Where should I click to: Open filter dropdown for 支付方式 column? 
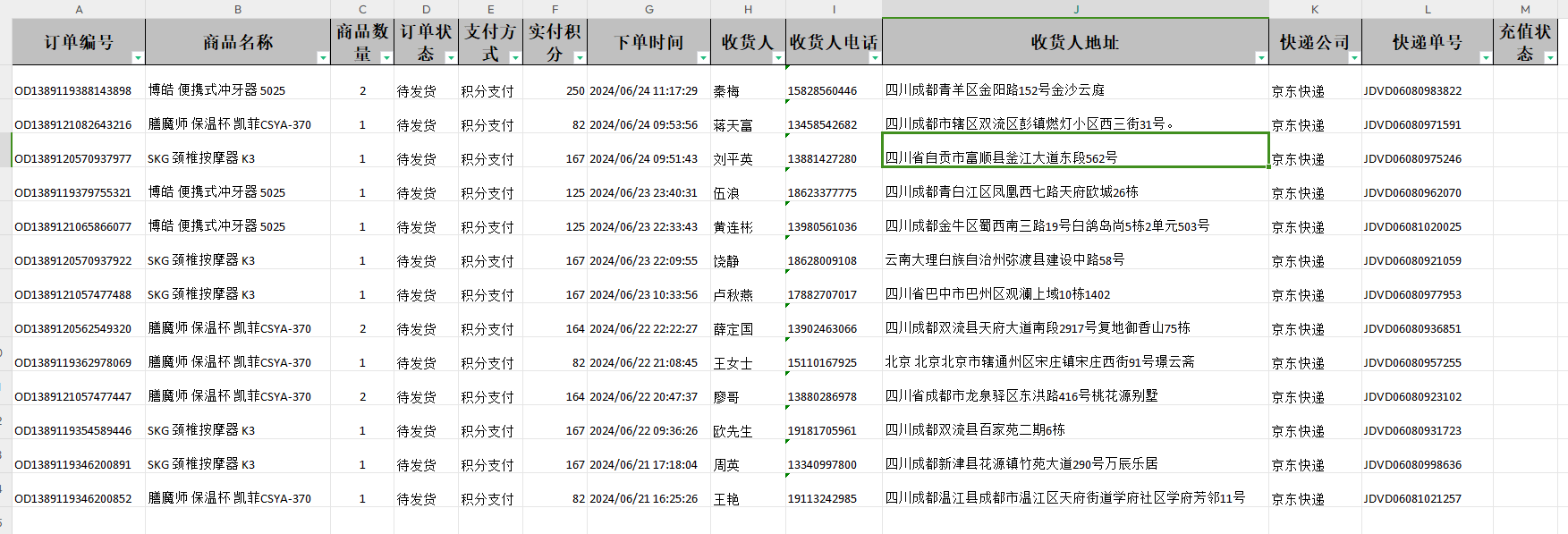pyautogui.click(x=515, y=57)
